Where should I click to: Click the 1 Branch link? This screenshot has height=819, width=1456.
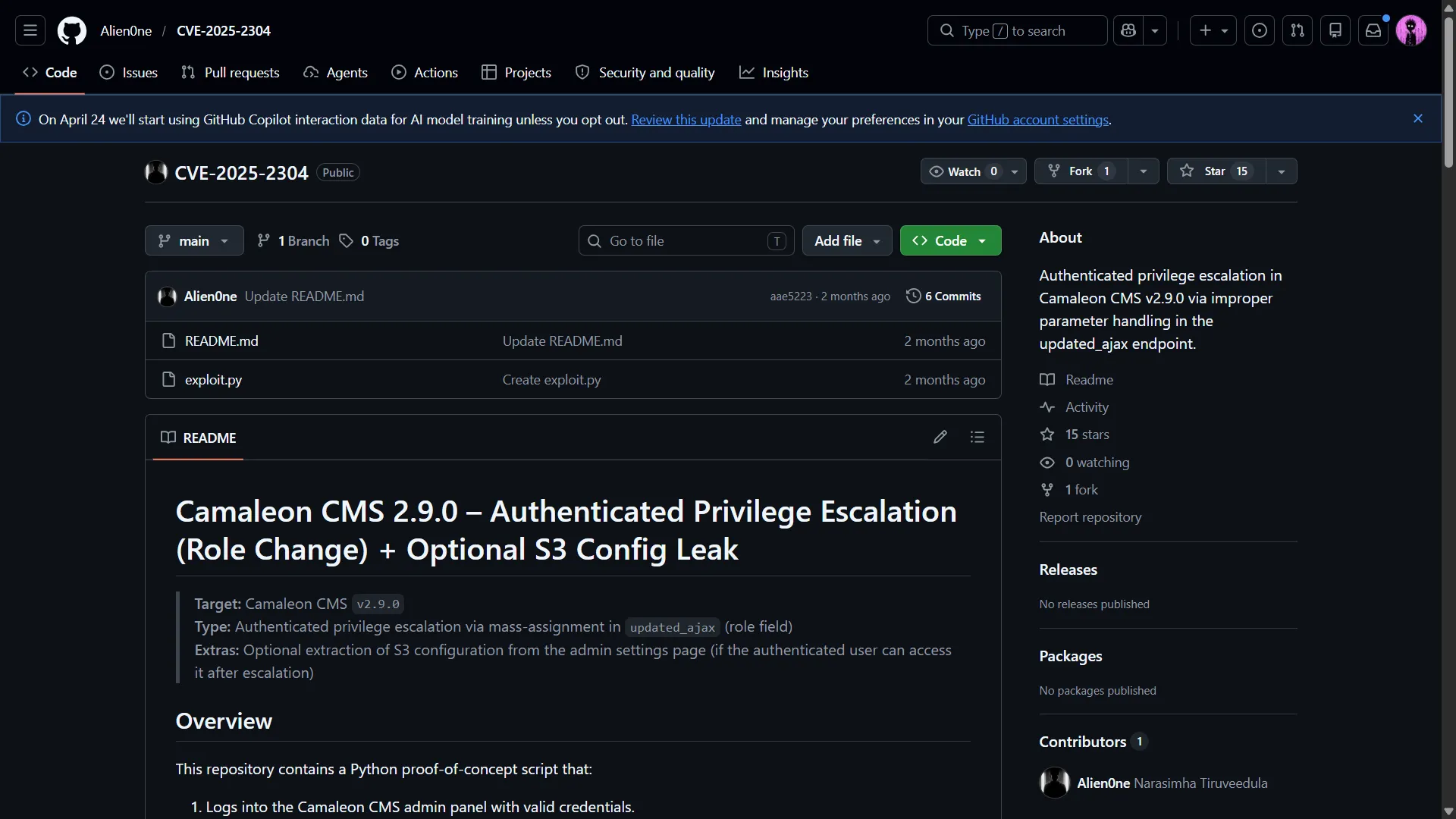point(293,240)
